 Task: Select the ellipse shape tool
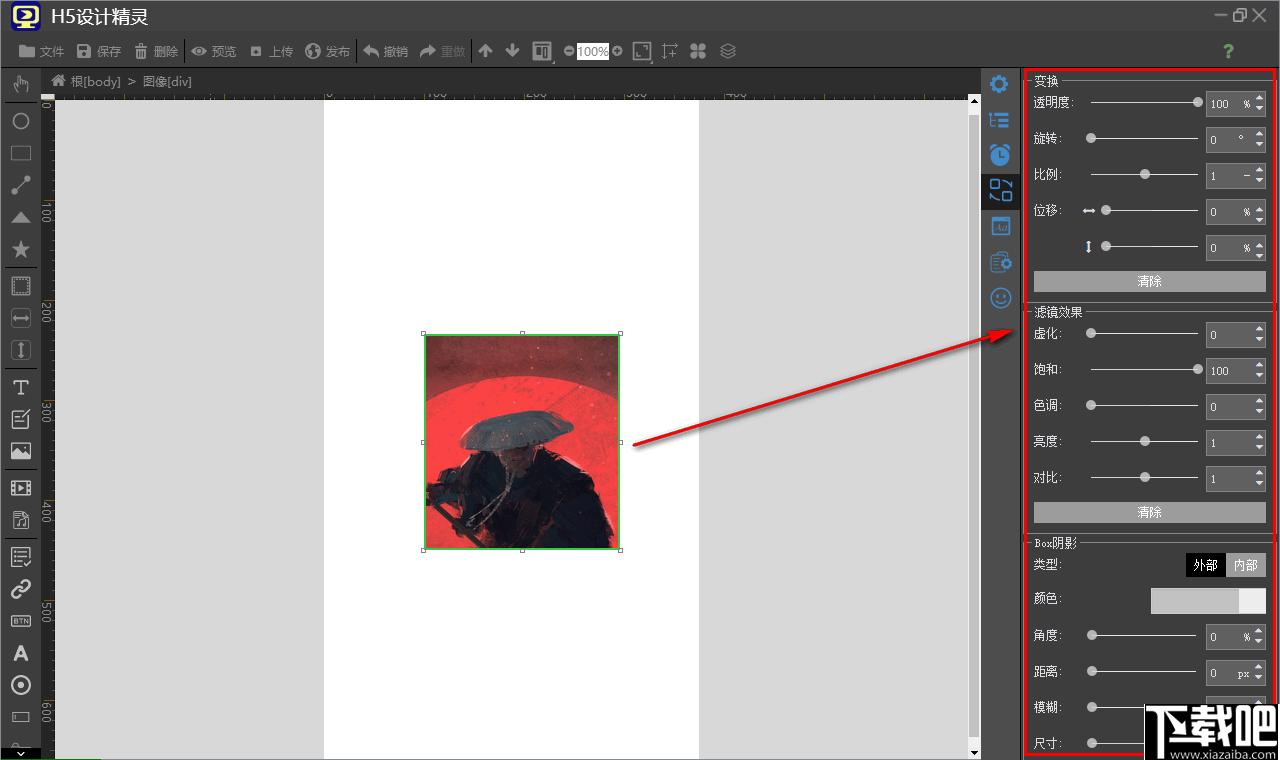pos(20,121)
